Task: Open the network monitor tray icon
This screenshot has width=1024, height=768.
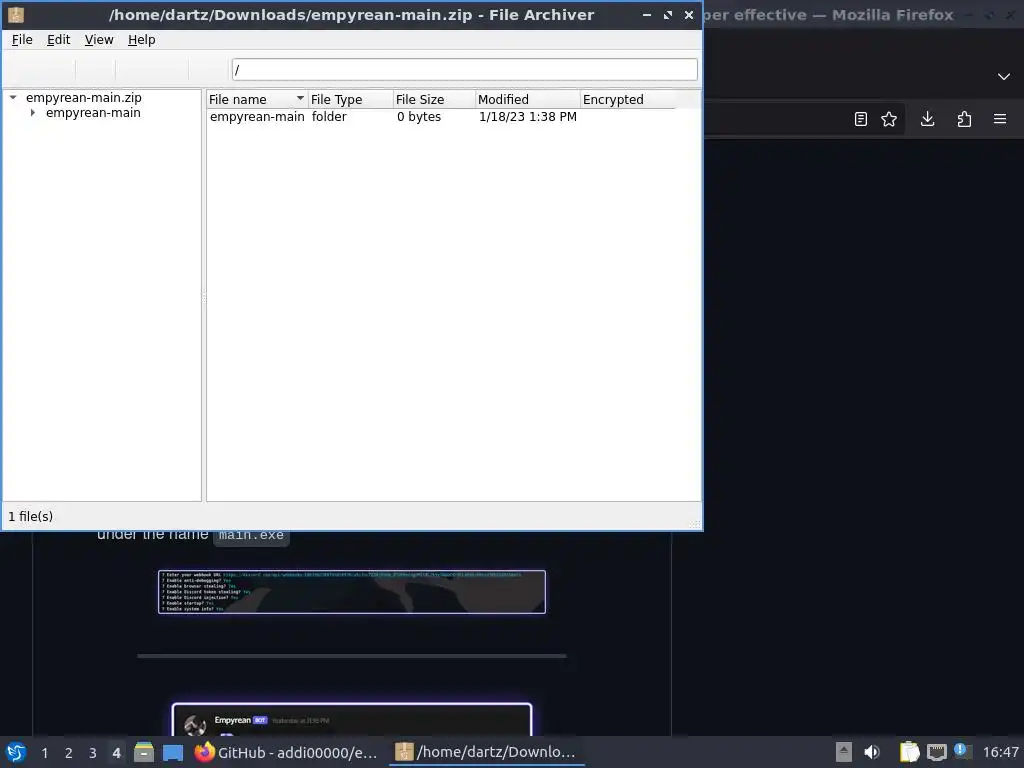Action: pos(936,752)
